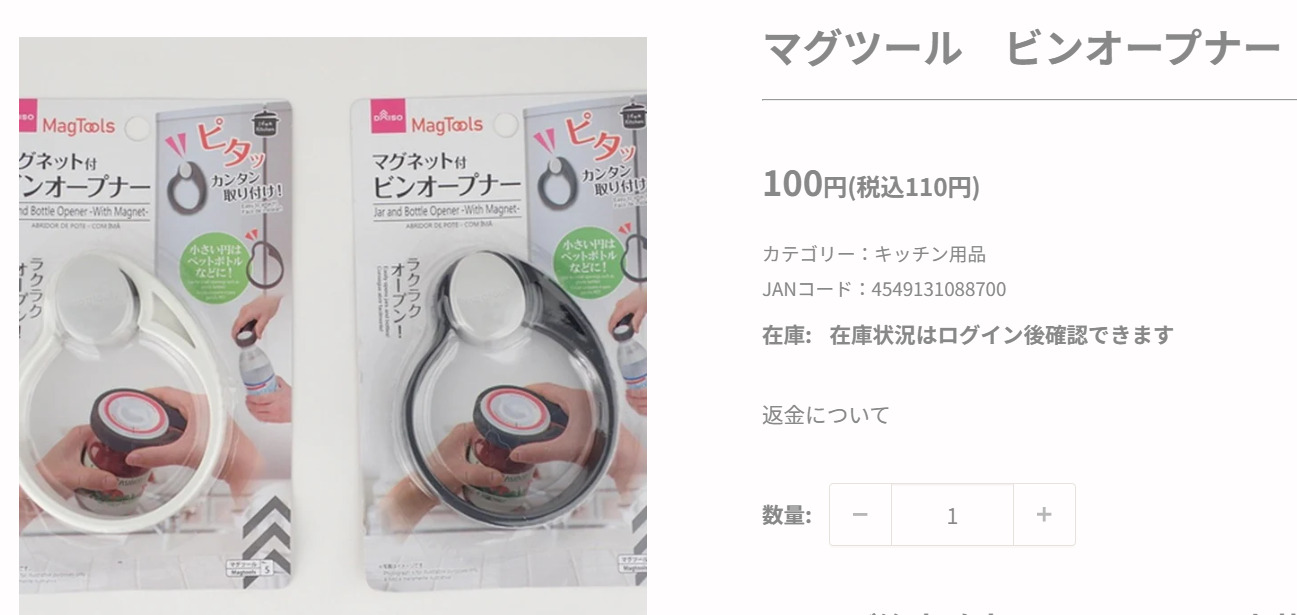Open the 返金について link
This screenshot has width=1297, height=615.
click(826, 415)
